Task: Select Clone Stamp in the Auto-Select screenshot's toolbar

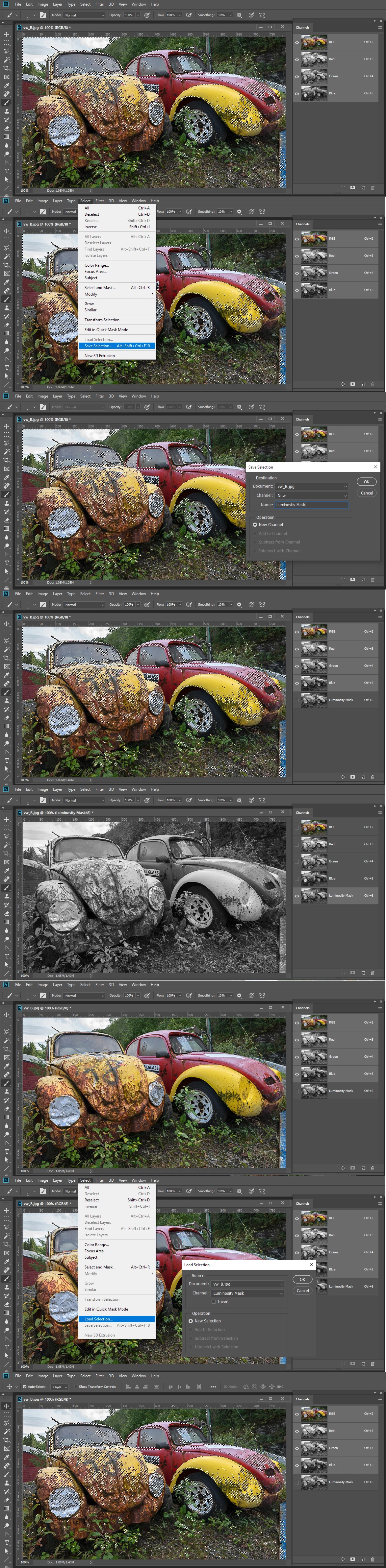Action: pos(7,1484)
